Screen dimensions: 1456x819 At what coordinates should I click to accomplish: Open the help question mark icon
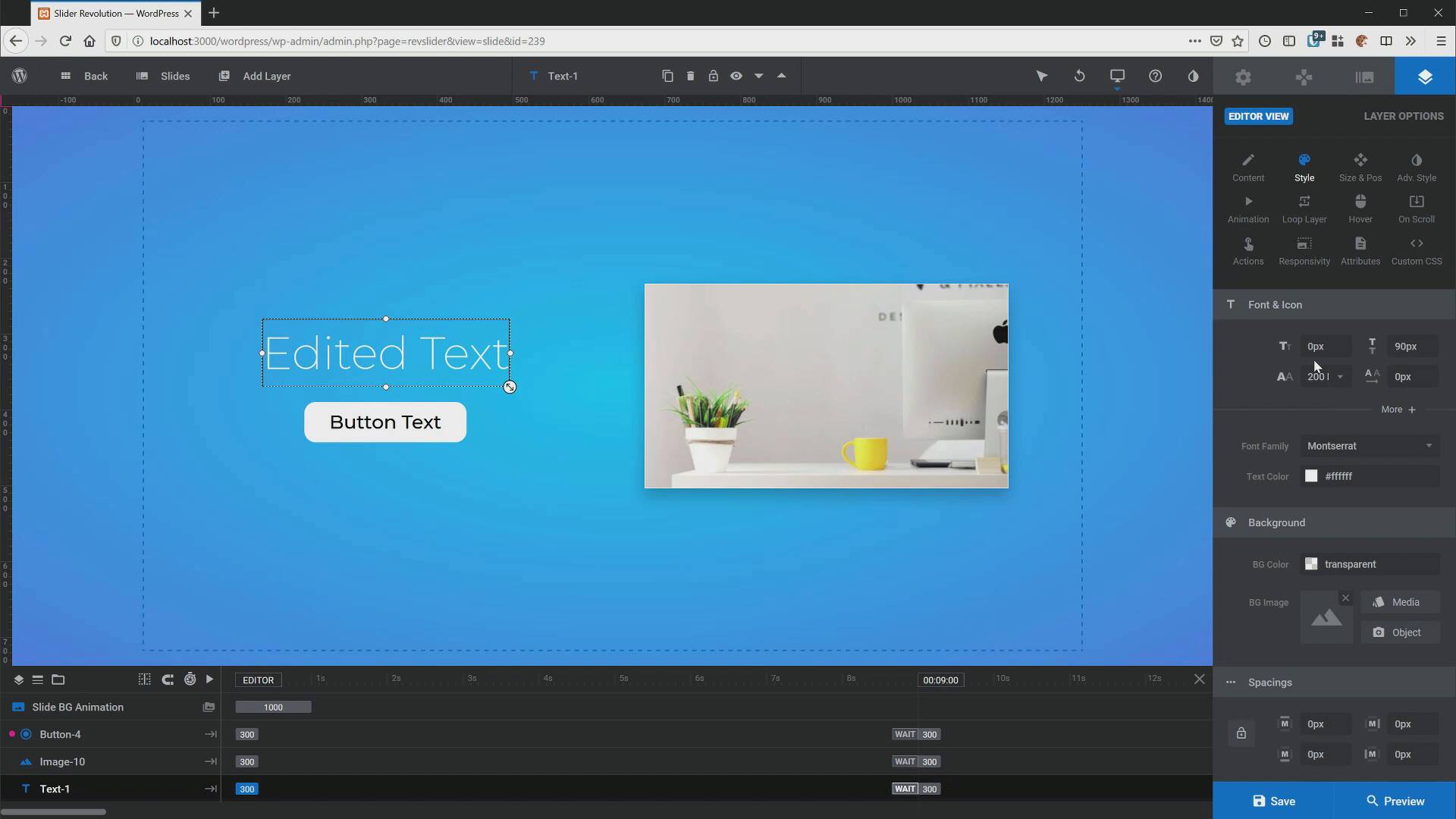coord(1155,76)
